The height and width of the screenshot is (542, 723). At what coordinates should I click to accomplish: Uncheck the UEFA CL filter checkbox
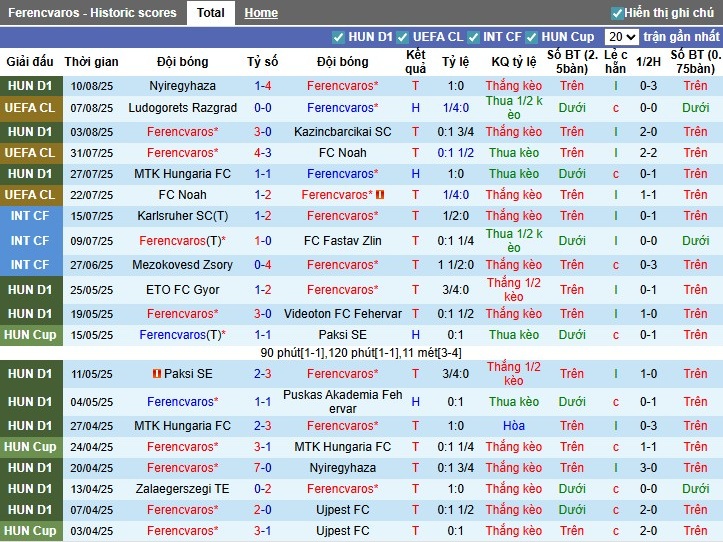pyautogui.click(x=404, y=37)
